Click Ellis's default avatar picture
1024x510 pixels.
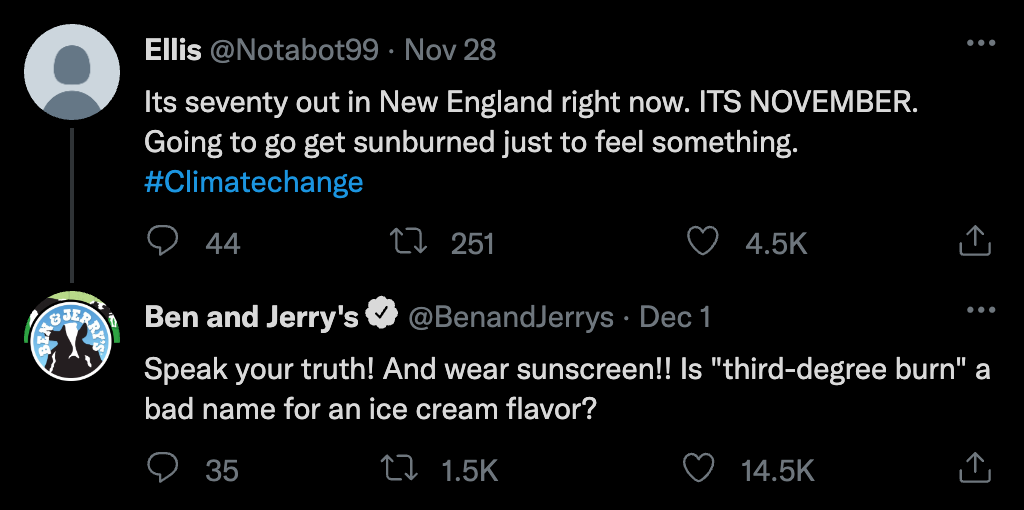[72, 72]
